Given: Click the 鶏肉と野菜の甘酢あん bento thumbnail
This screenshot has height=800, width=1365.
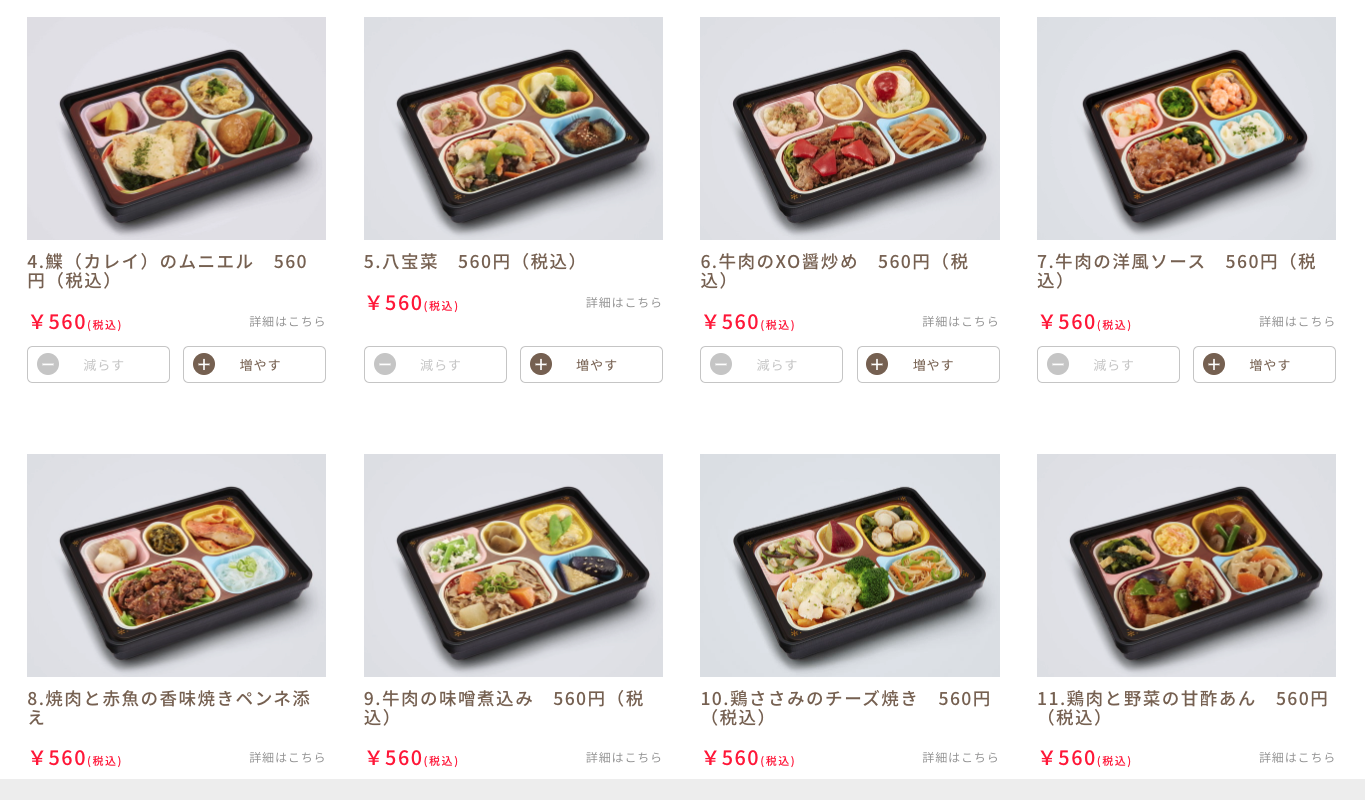Looking at the screenshot, I should [1186, 565].
